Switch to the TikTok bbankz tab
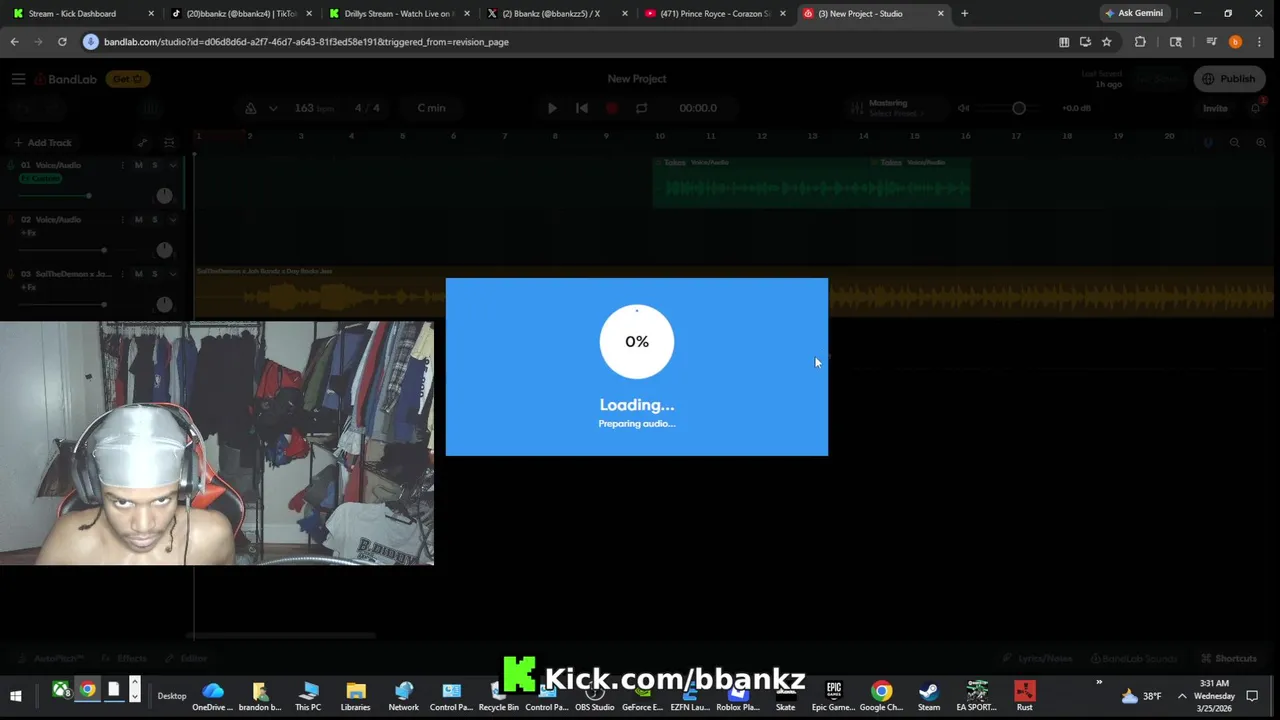 [240, 13]
